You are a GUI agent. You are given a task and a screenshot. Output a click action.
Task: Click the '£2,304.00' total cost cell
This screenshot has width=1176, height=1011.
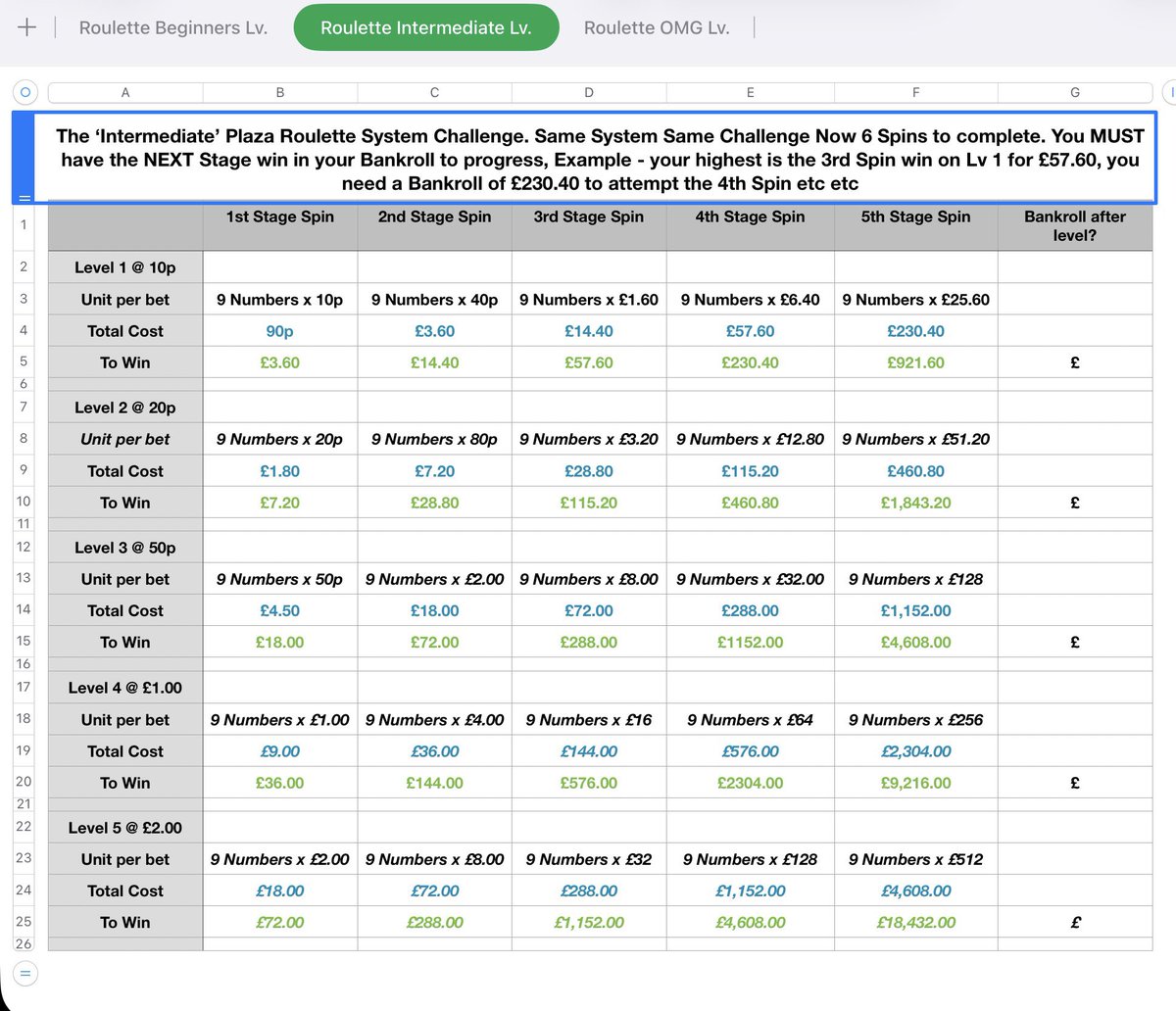[916, 751]
